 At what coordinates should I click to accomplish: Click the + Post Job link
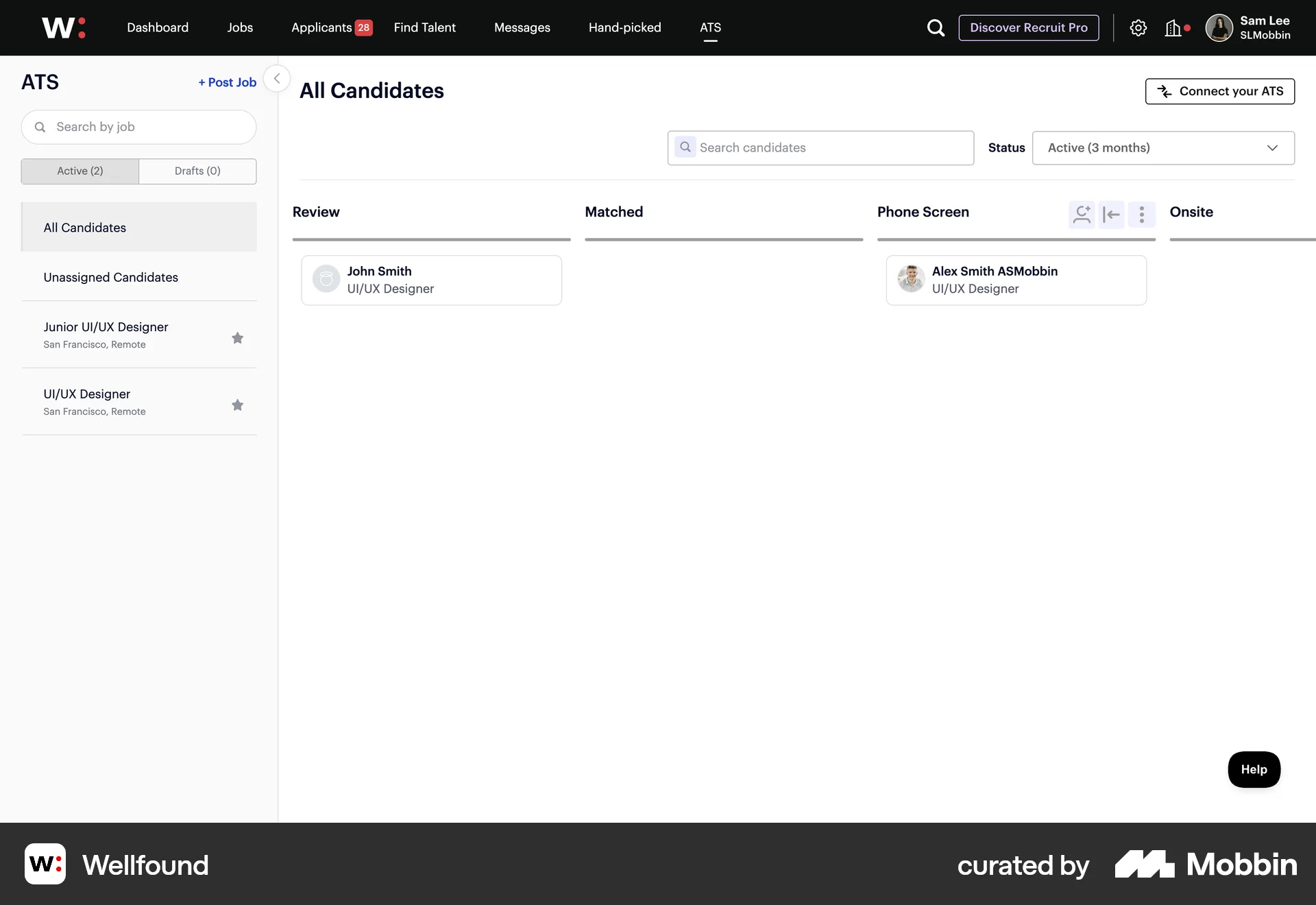coord(226,82)
